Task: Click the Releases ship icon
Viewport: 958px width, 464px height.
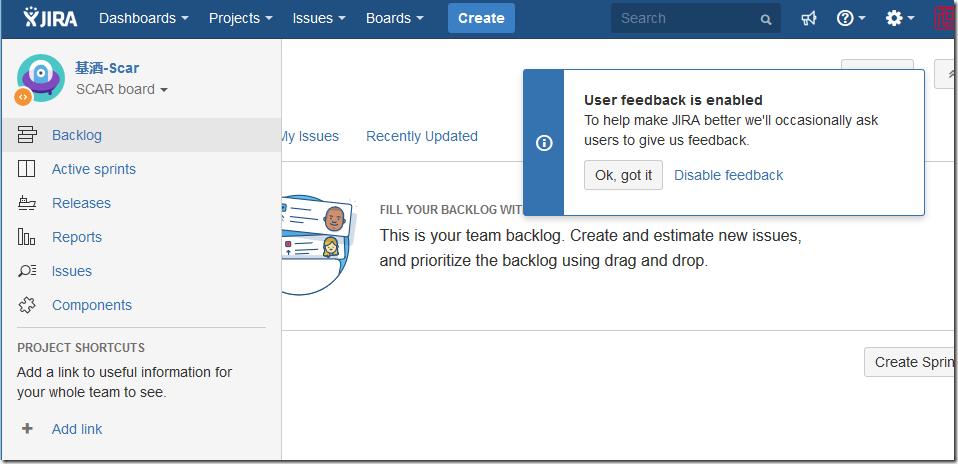Action: pyautogui.click(x=27, y=204)
